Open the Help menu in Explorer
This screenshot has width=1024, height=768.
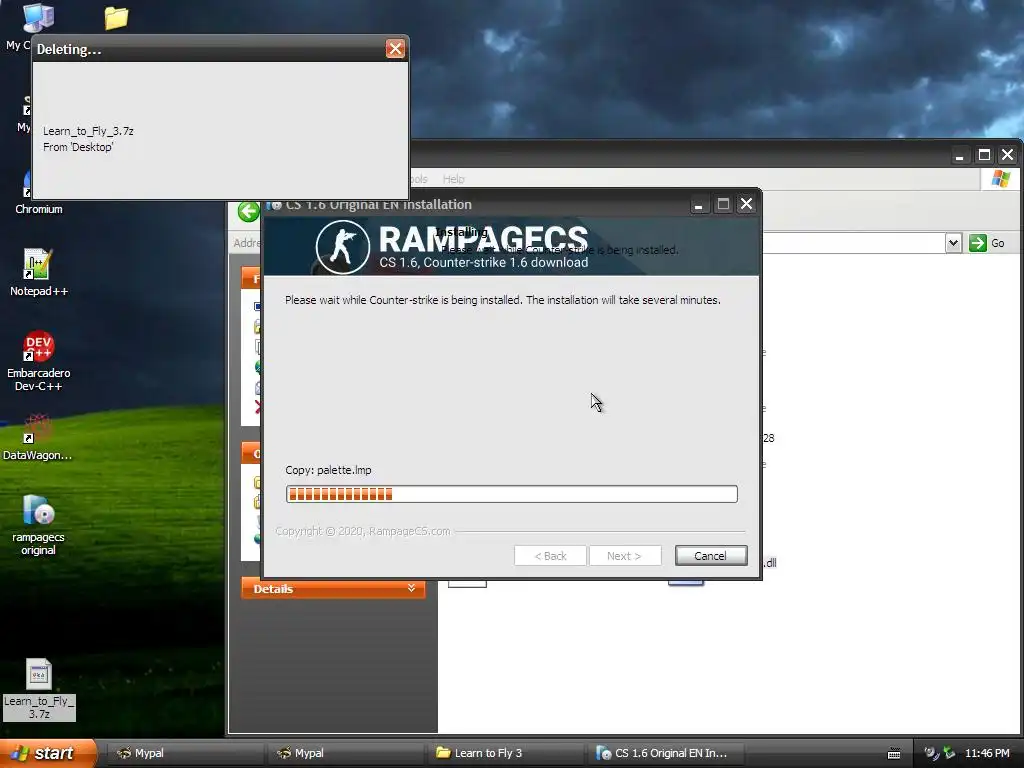pyautogui.click(x=453, y=179)
